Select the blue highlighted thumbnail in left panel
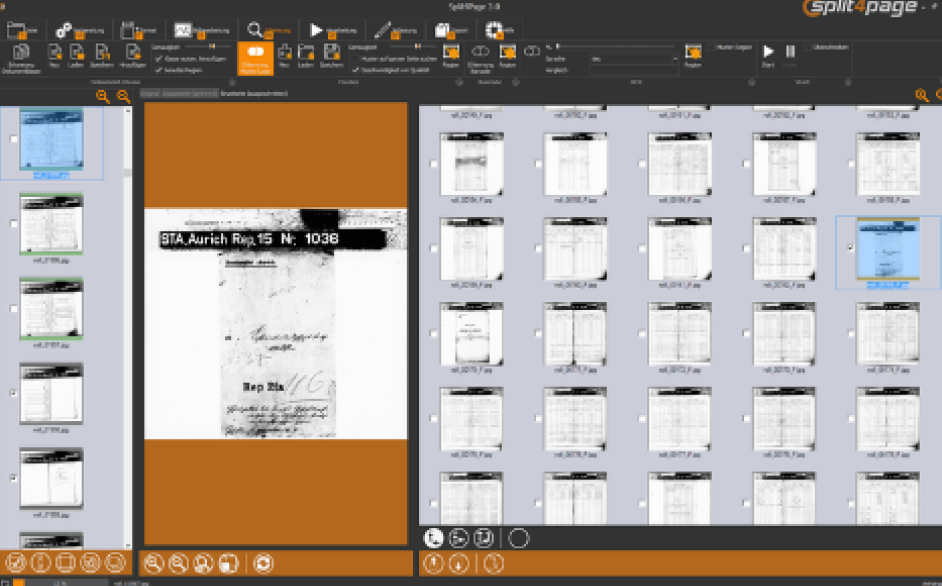 pyautogui.click(x=51, y=139)
